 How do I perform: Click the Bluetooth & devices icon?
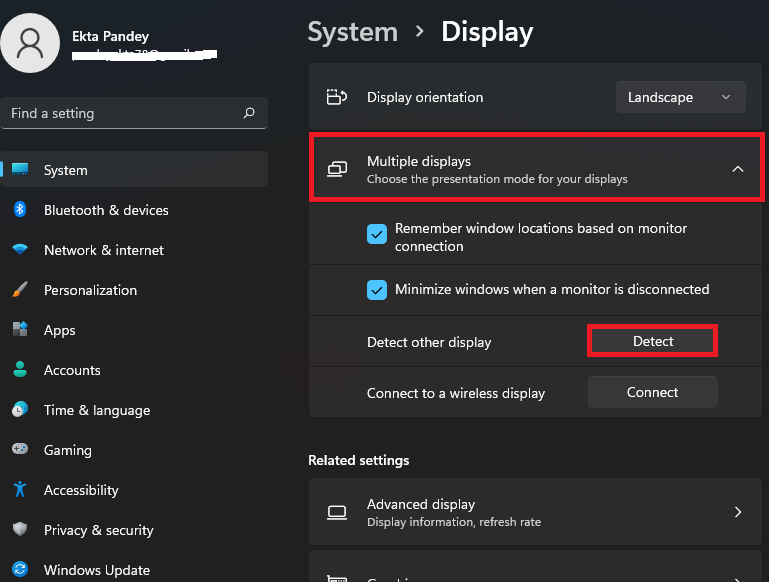tap(20, 210)
